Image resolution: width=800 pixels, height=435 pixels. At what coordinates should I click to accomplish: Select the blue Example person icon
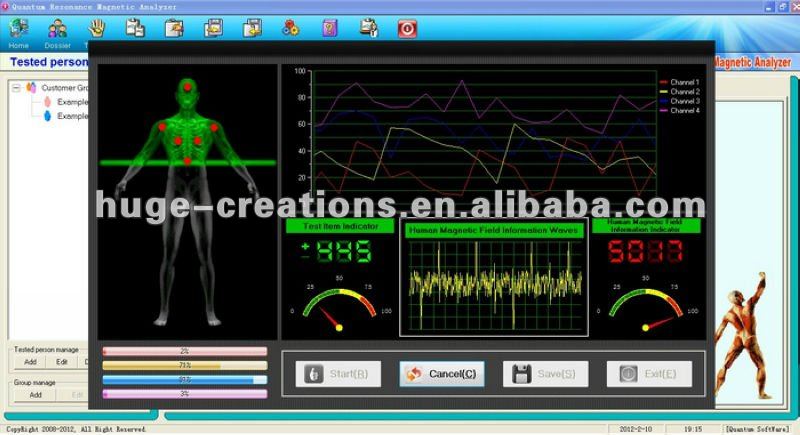[47, 116]
